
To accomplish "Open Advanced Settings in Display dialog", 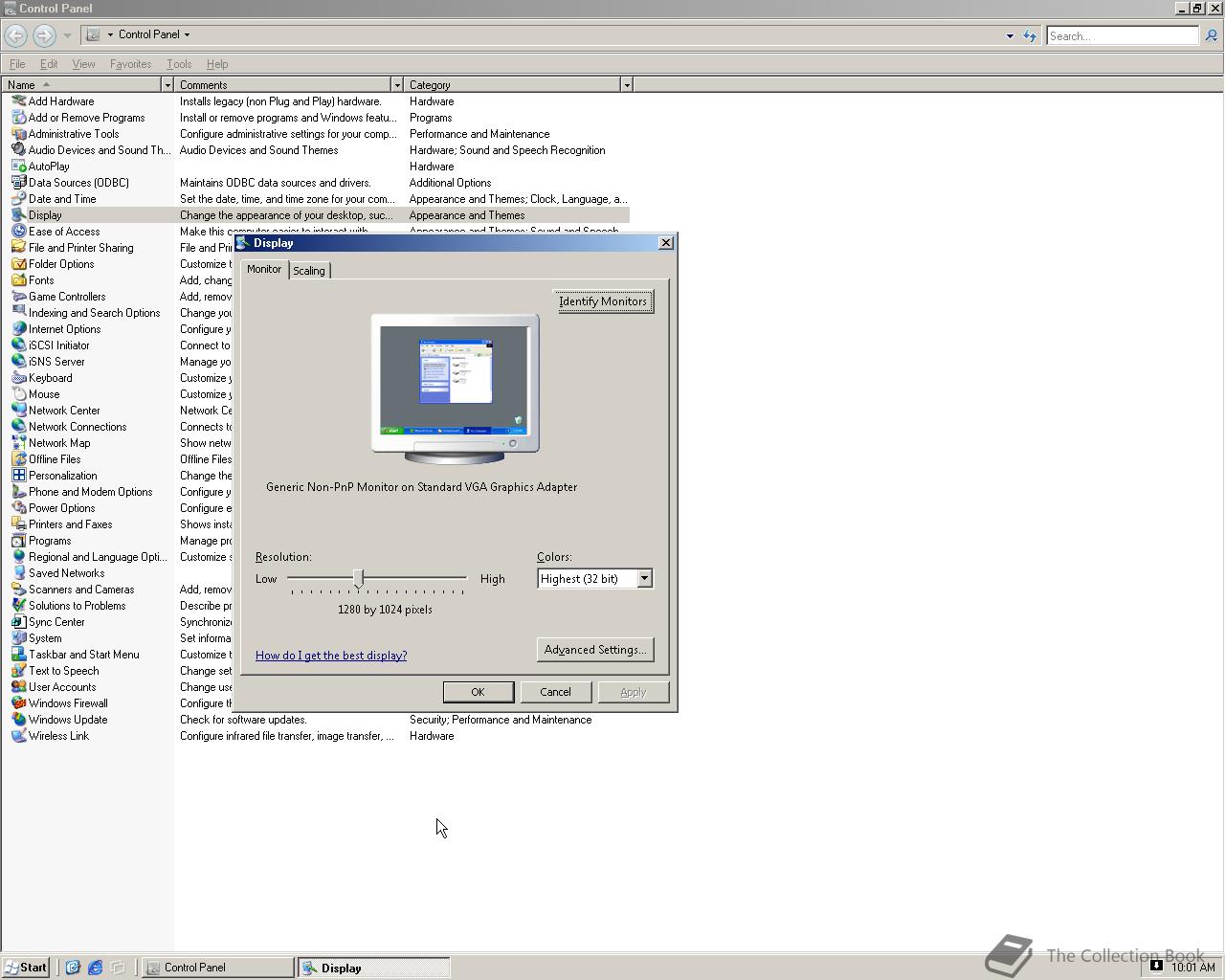I will pyautogui.click(x=595, y=650).
